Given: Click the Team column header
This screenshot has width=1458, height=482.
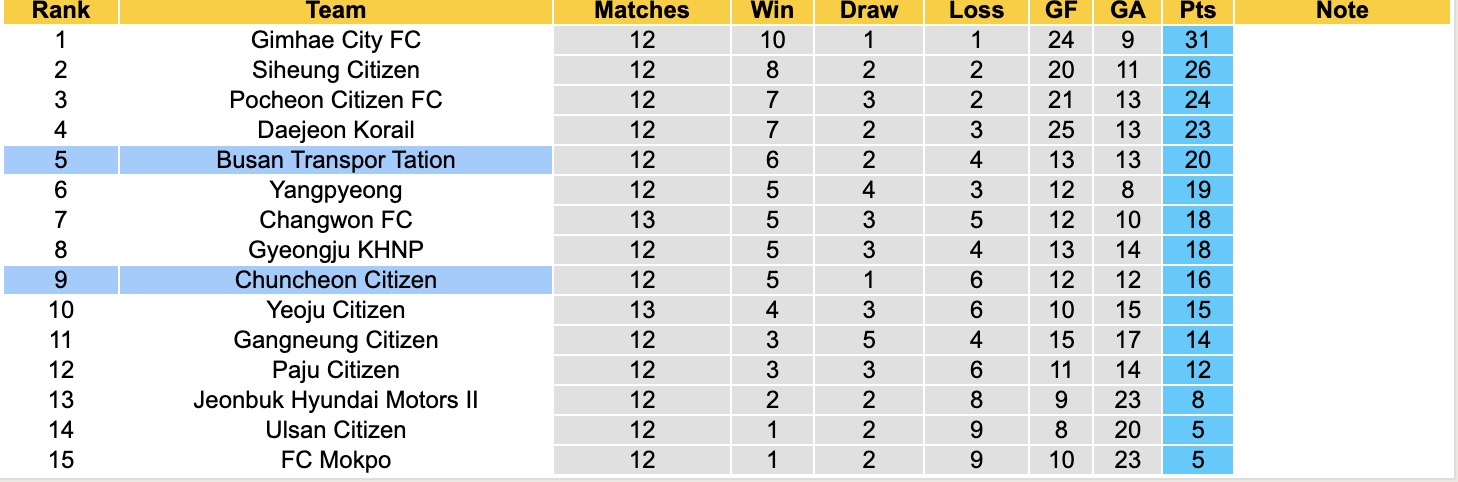Looking at the screenshot, I should [x=336, y=11].
